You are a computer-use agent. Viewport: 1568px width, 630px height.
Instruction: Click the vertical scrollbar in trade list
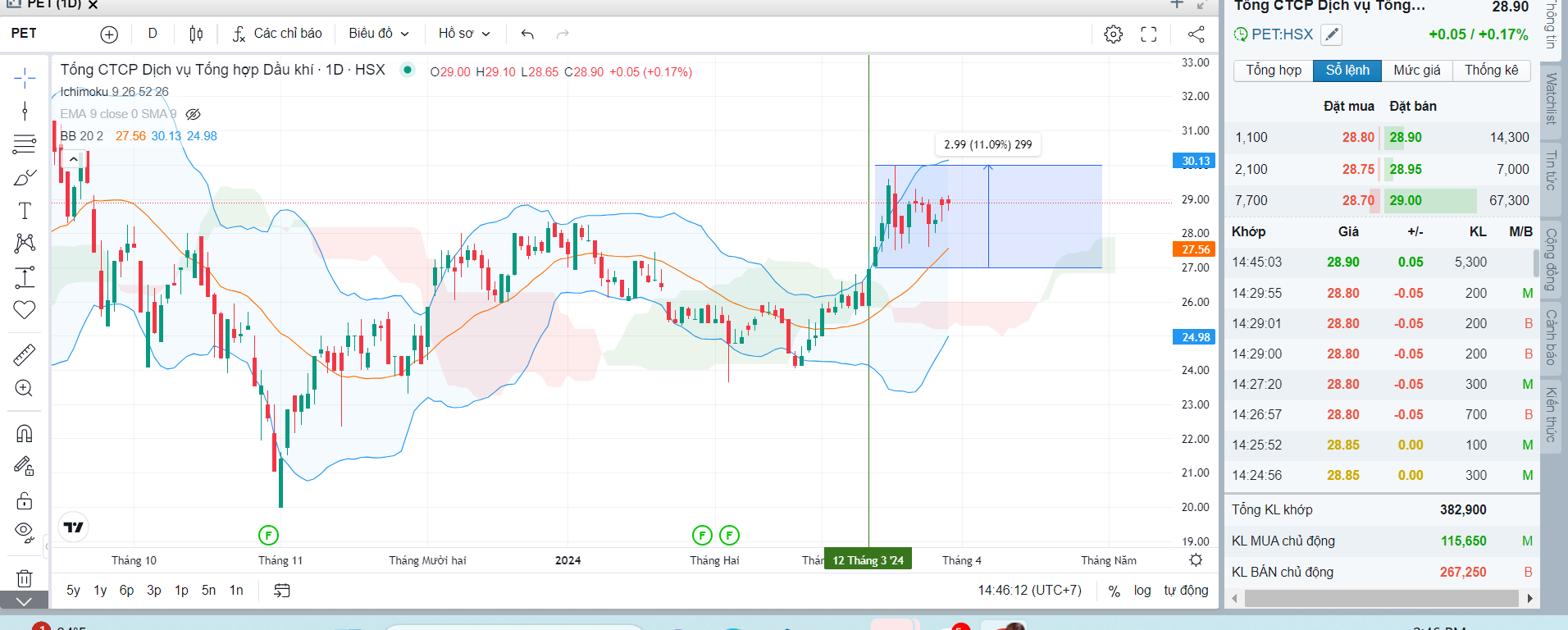[x=1536, y=263]
